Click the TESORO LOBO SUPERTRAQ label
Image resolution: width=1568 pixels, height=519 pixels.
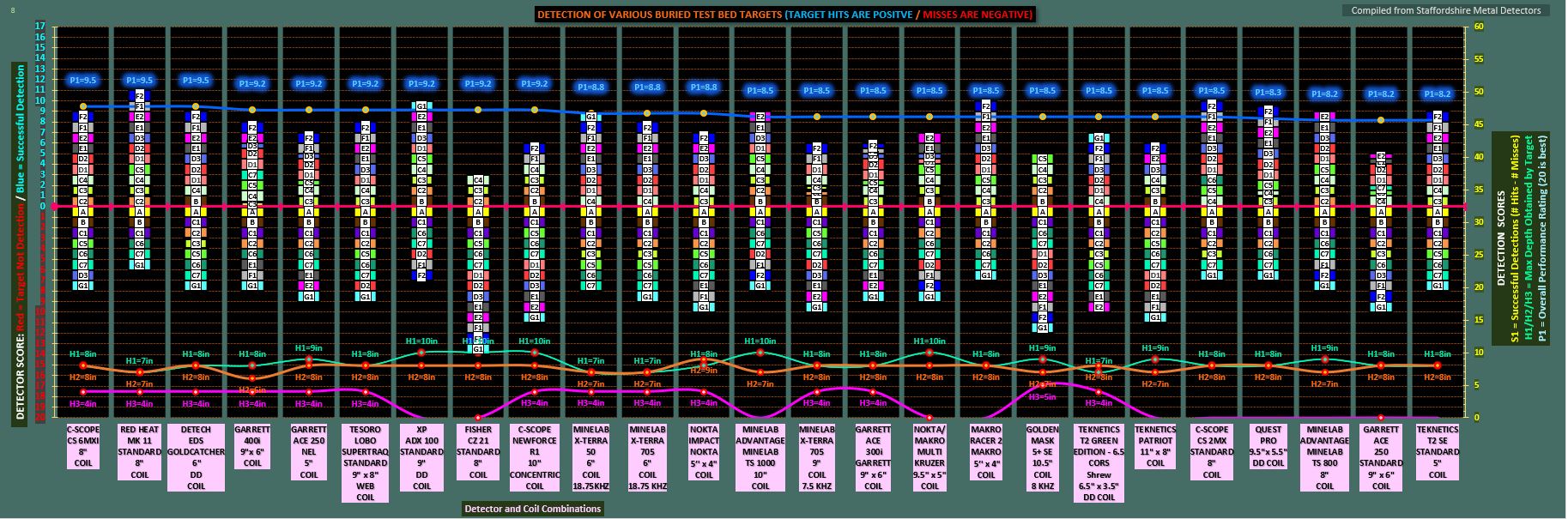click(x=365, y=462)
